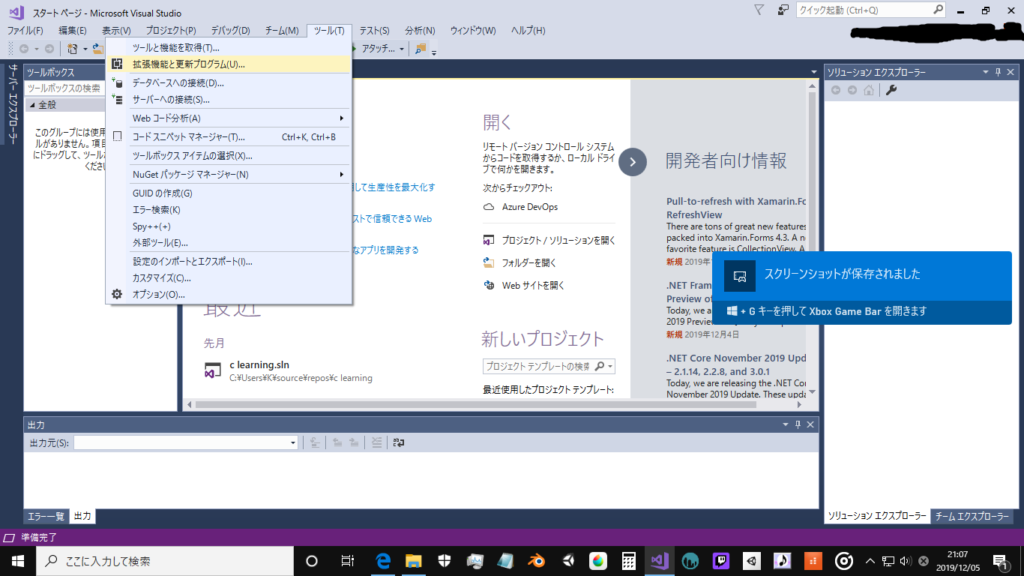This screenshot has height=576, width=1024.
Task: Open the プロジェクト / ソリューションを開く link
Action: [558, 240]
